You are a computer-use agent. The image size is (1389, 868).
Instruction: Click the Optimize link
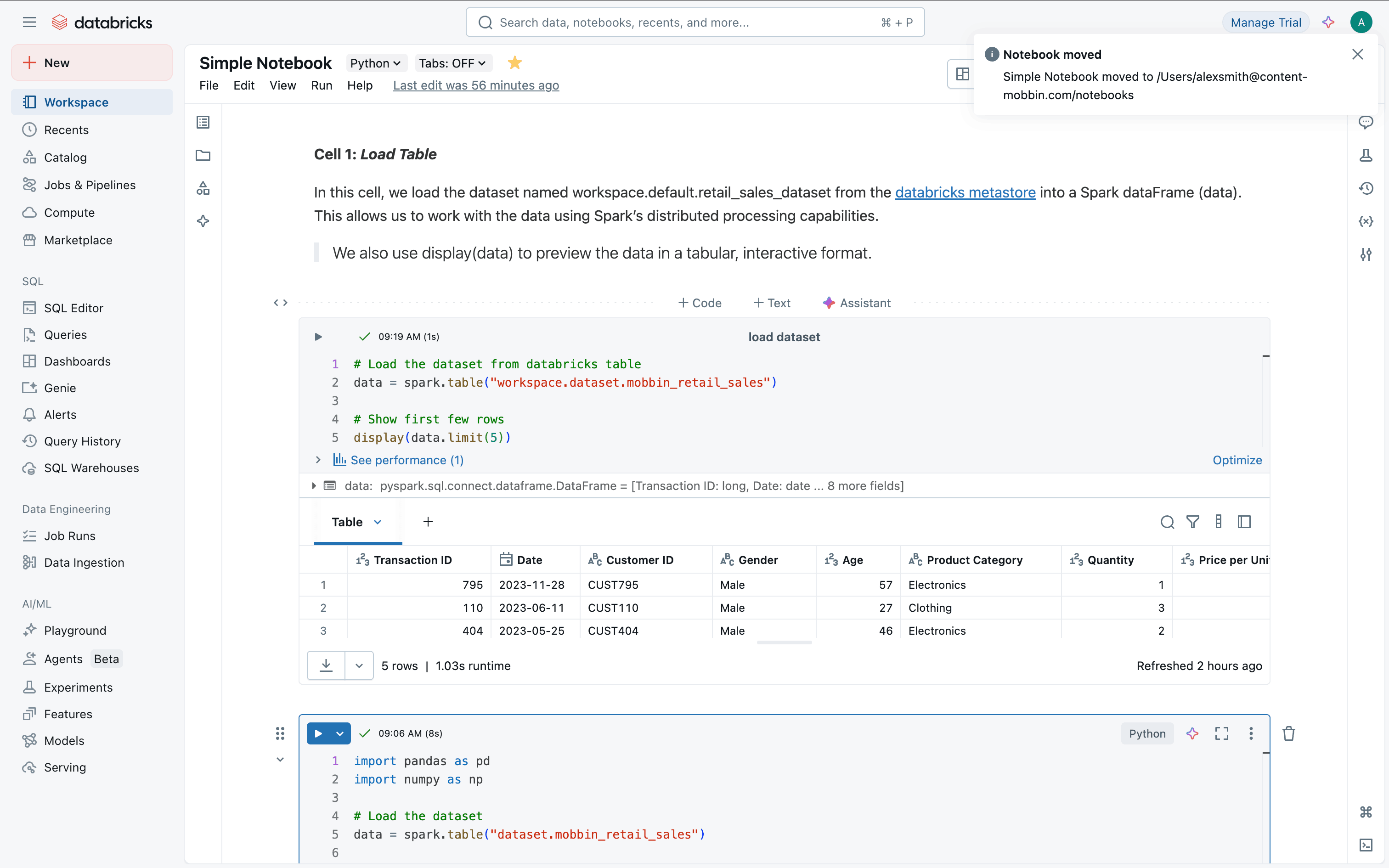pyautogui.click(x=1237, y=460)
